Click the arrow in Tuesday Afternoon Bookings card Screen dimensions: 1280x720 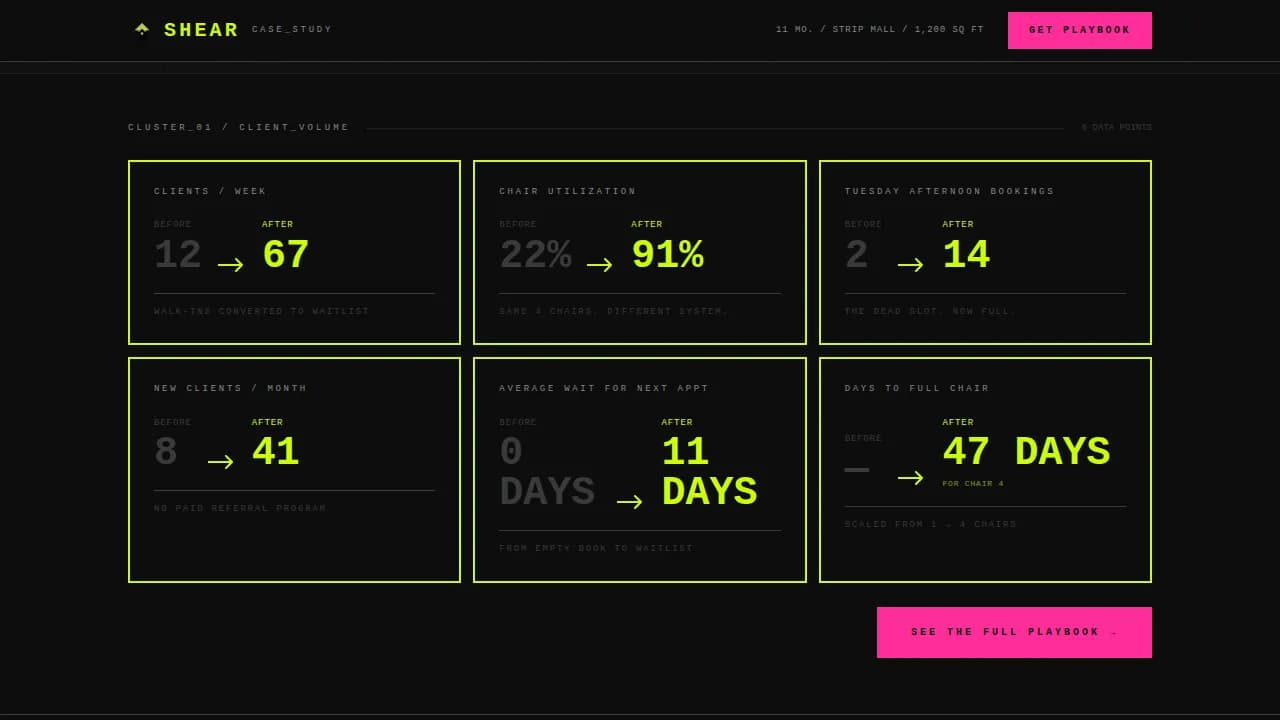click(x=911, y=265)
